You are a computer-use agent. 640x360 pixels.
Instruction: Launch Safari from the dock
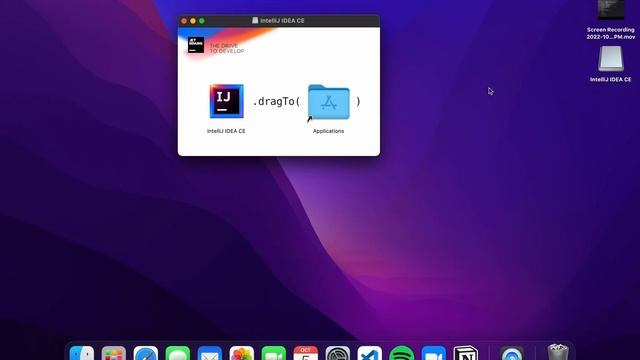coord(146,353)
